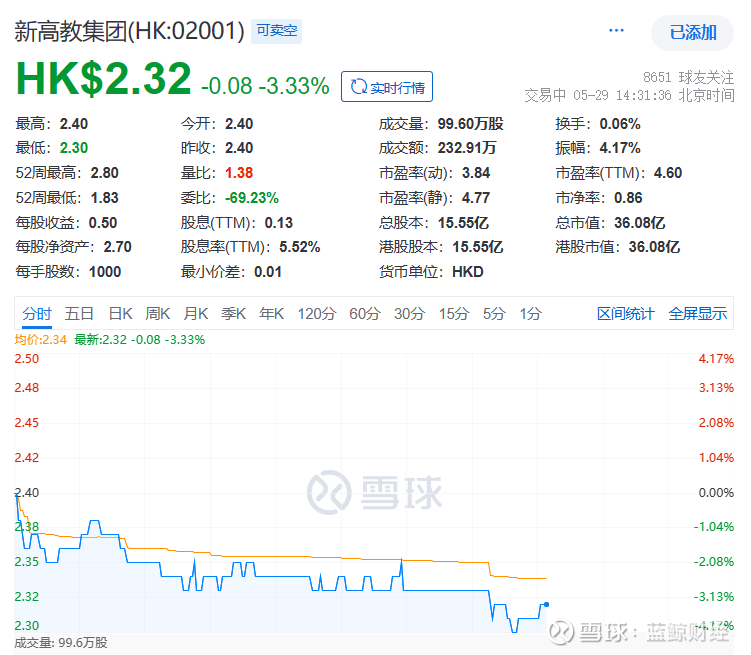Image resolution: width=751 pixels, height=655 pixels.
Task: Click the 已添加 button
Action: pyautogui.click(x=692, y=33)
